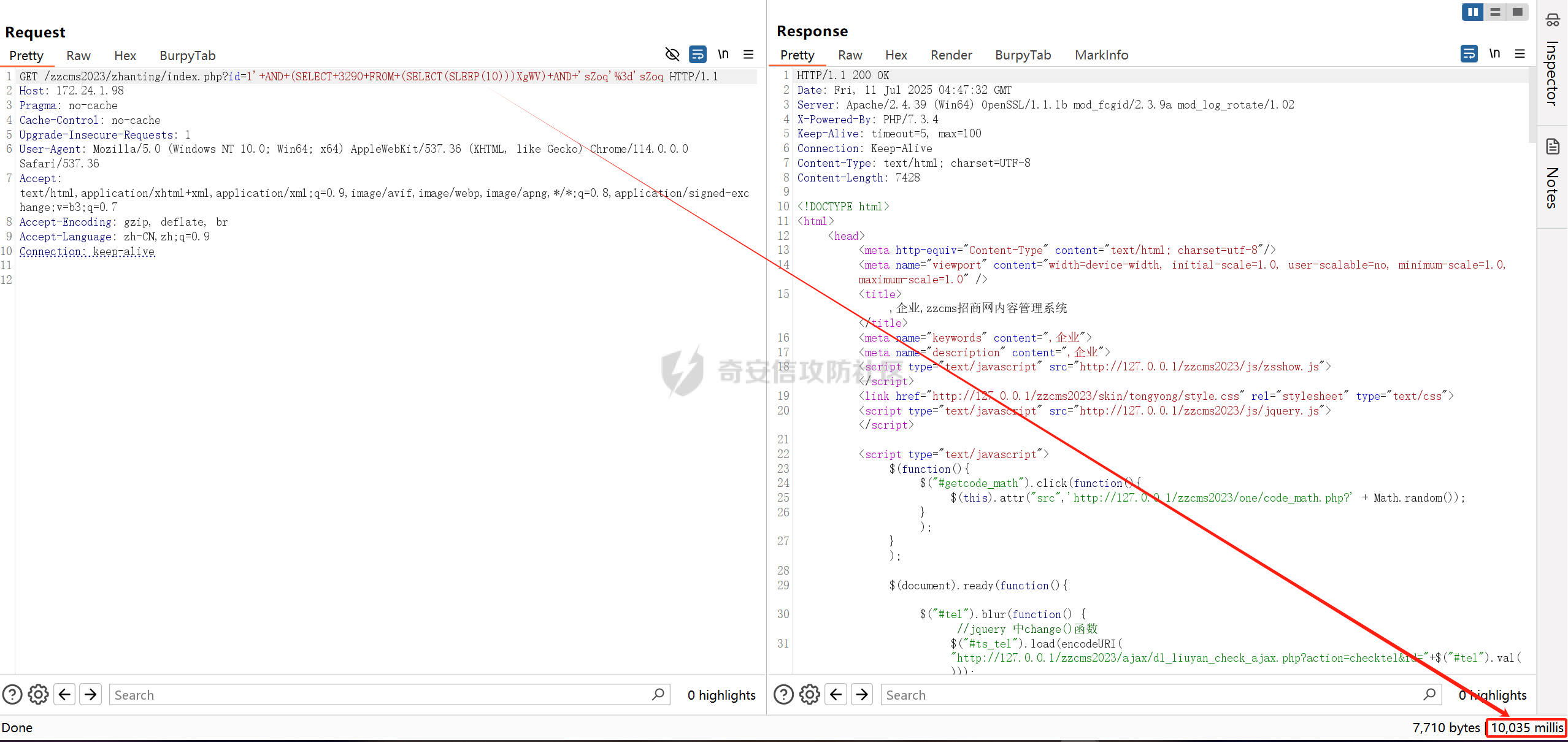Click the Host header line

pyautogui.click(x=71, y=91)
